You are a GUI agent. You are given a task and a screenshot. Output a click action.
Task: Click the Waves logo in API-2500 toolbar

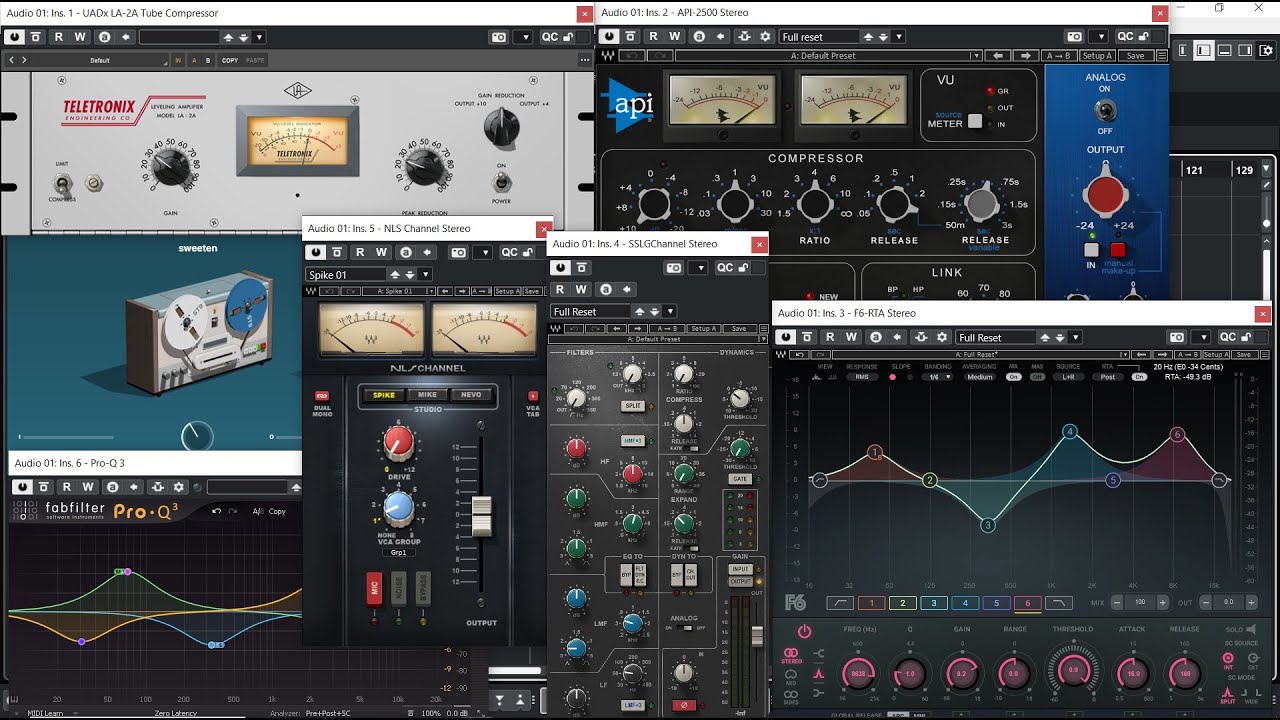(609, 56)
